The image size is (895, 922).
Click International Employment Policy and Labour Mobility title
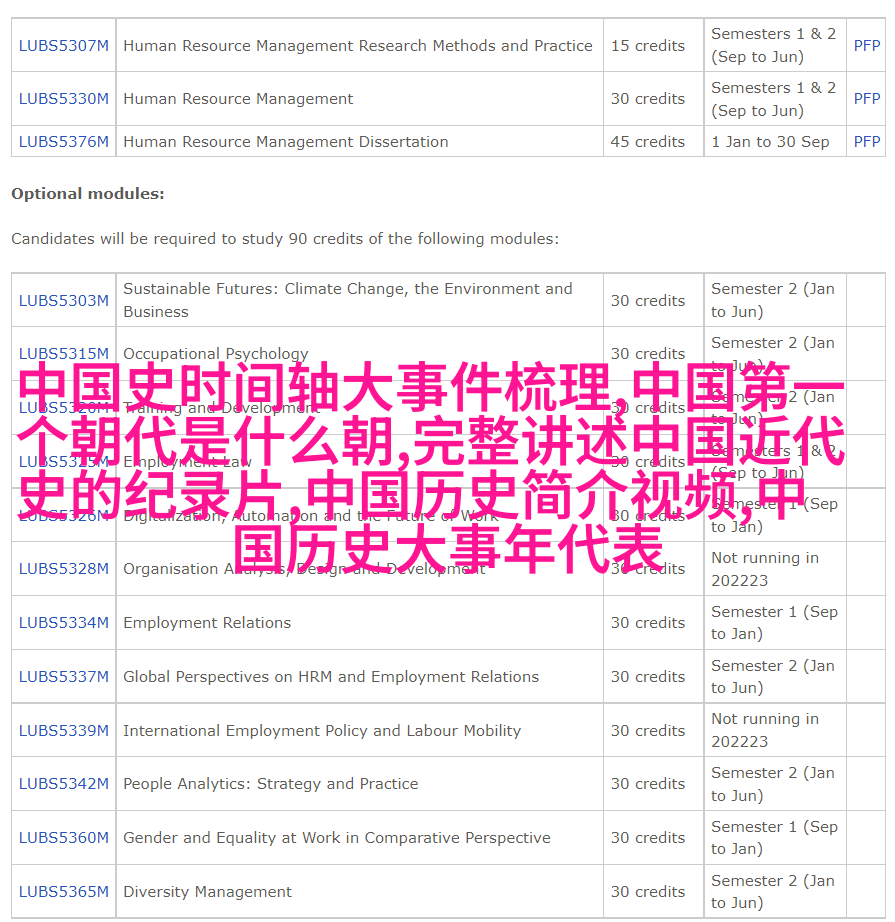[x=322, y=730]
